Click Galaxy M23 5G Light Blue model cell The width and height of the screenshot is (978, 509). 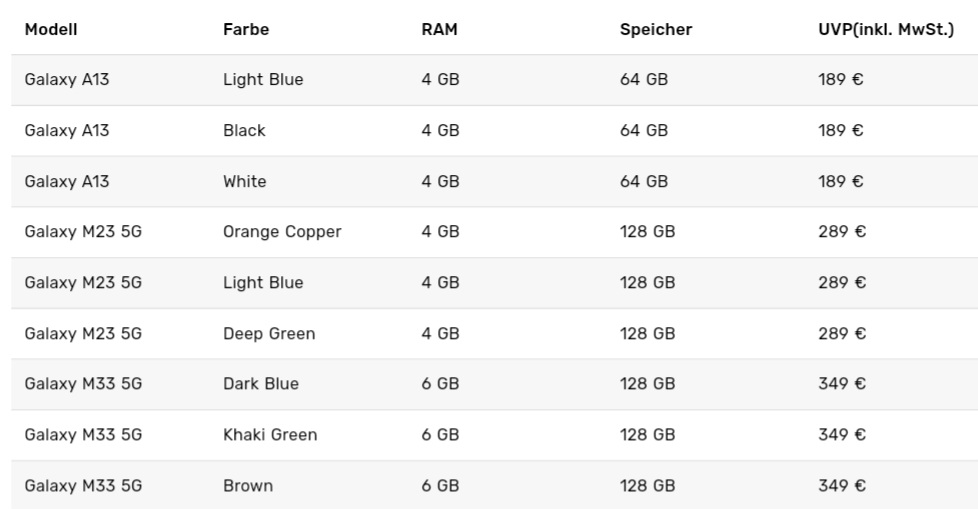click(x=83, y=283)
